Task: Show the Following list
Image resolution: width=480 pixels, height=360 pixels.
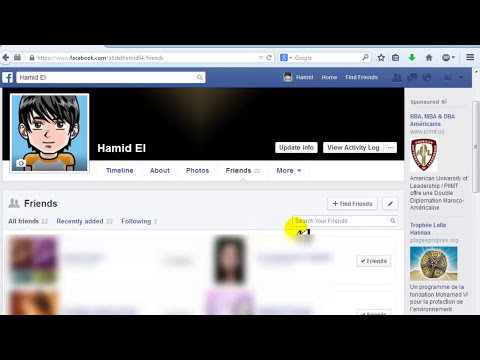Action: pyautogui.click(x=139, y=221)
